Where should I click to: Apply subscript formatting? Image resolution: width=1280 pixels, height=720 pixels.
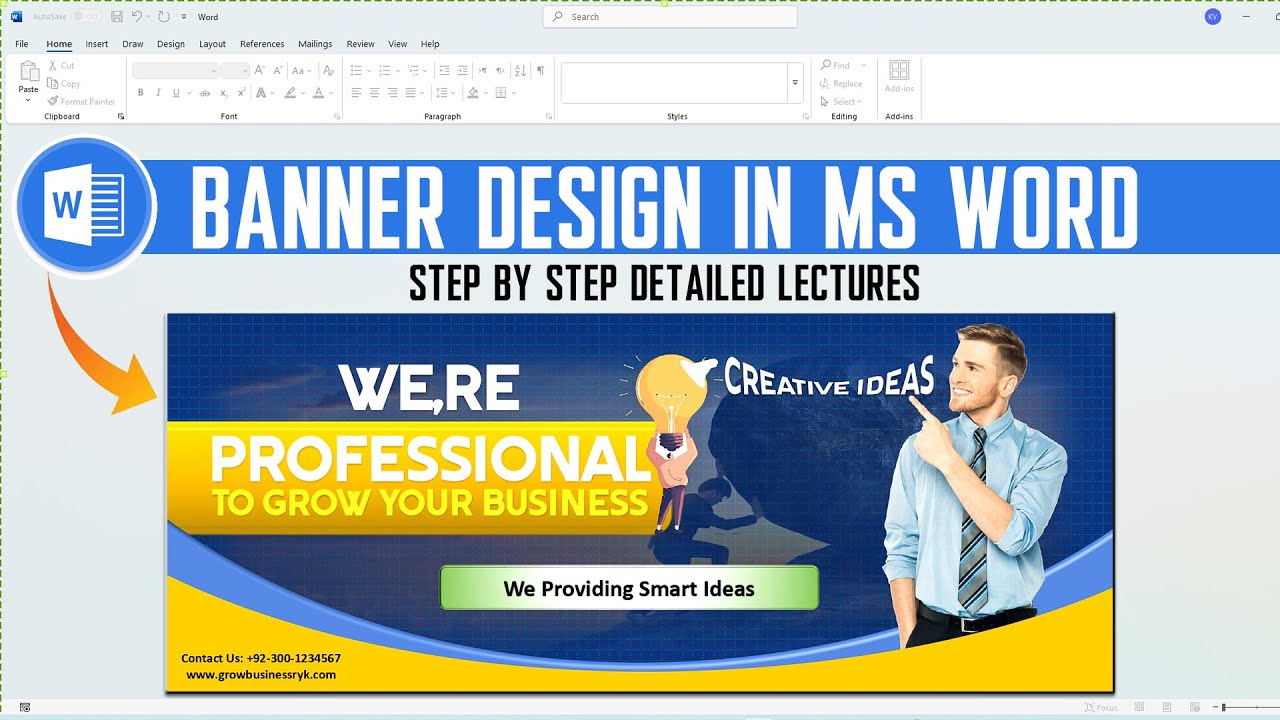[x=224, y=93]
